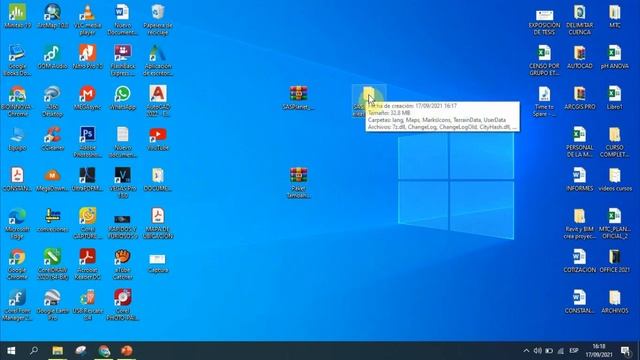Select the Equipo computer icon

point(17,139)
